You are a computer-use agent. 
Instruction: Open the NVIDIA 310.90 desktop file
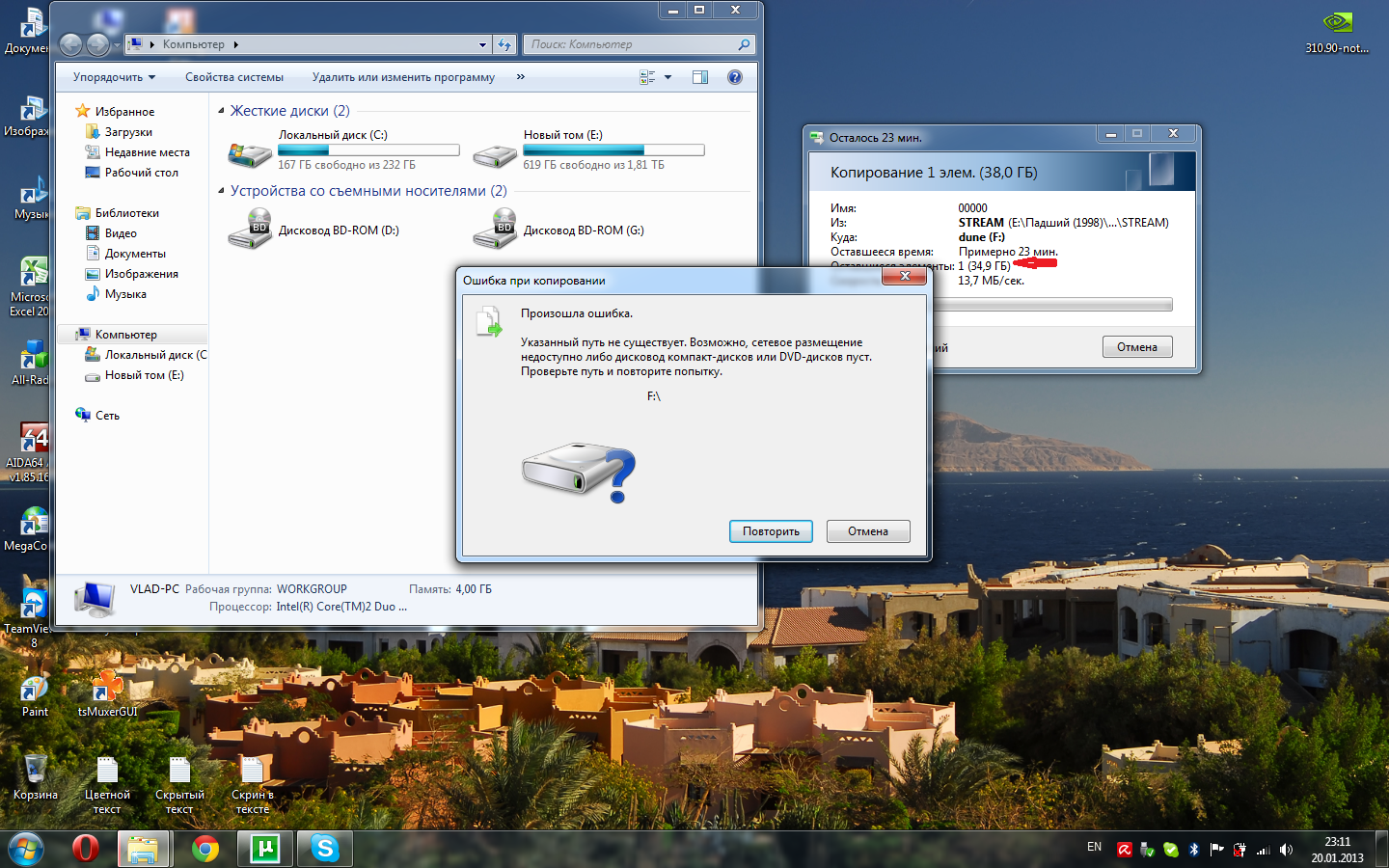tap(1337, 31)
